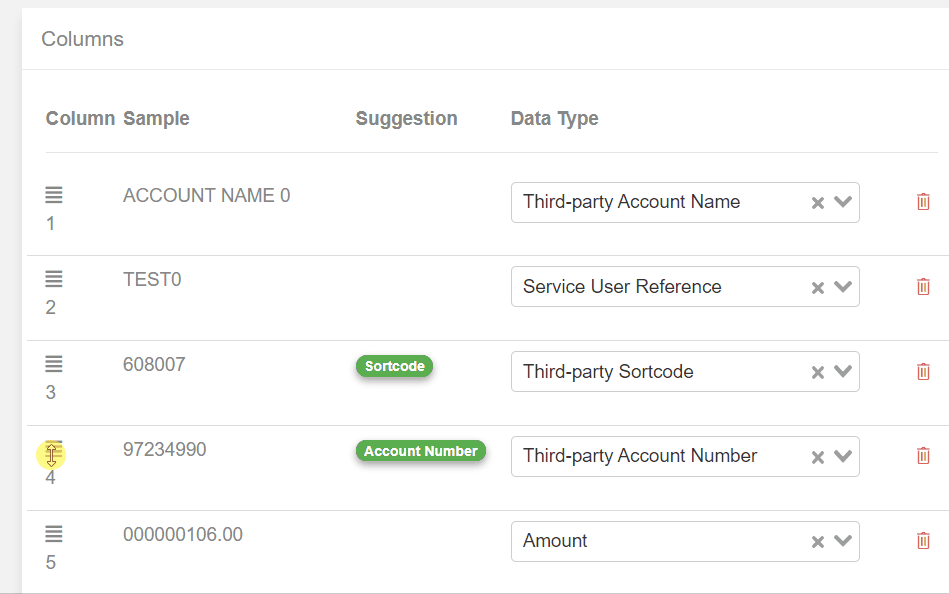The image size is (949, 594).
Task: Click the reorder handle of column 2
Action: click(x=54, y=279)
